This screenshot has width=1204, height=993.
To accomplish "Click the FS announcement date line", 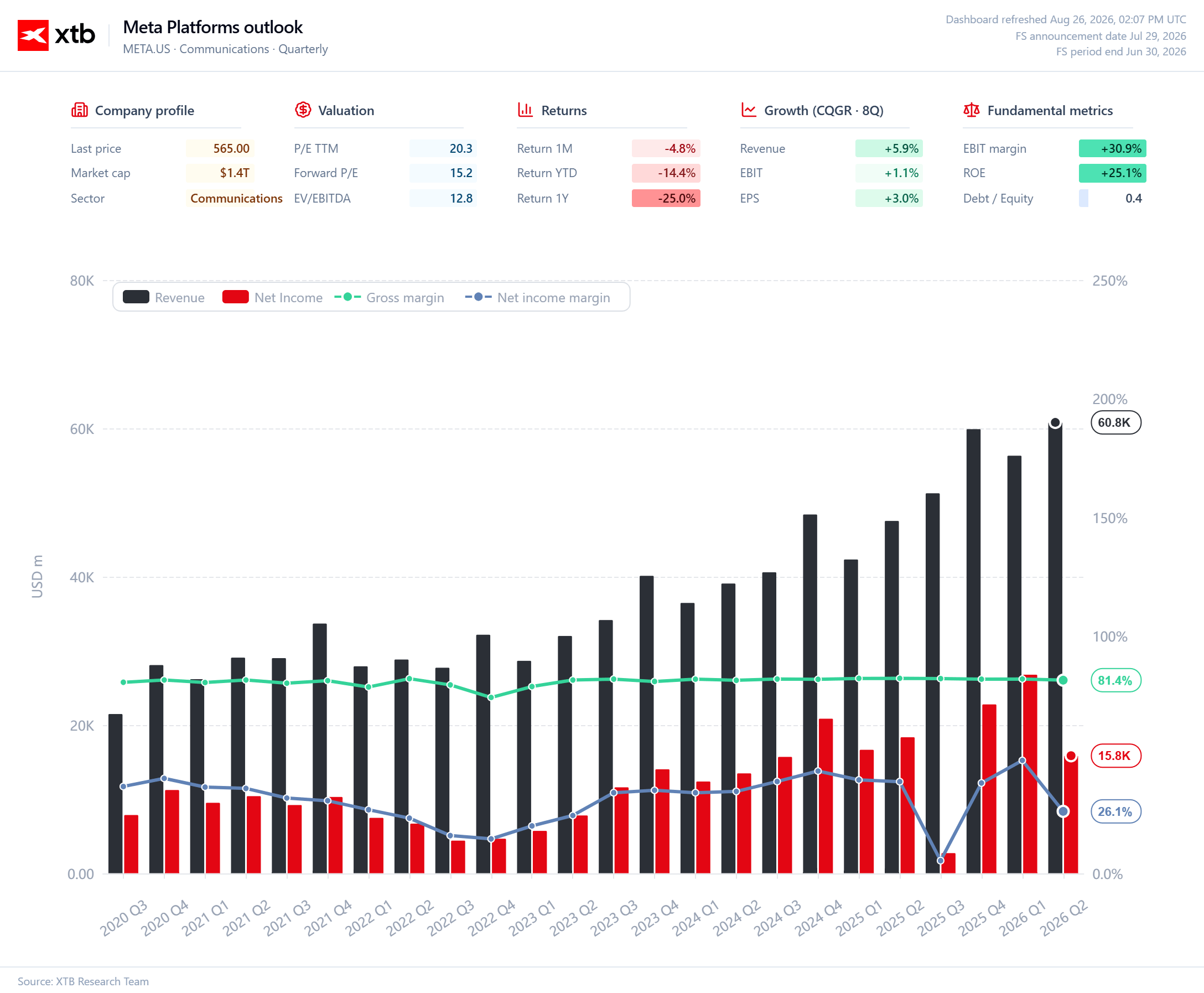I will click(x=1101, y=36).
